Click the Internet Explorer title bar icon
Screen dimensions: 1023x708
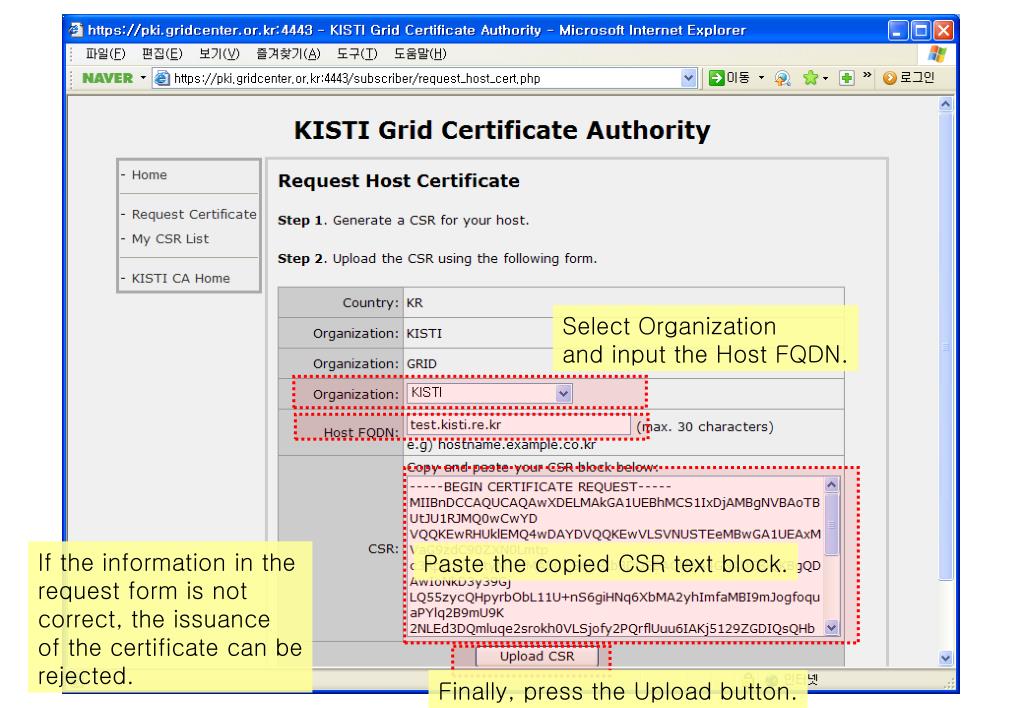(76, 29)
